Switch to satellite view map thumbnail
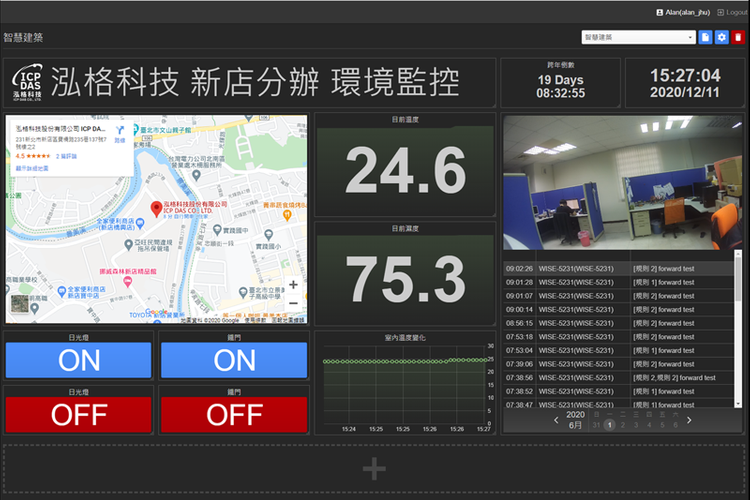The height and width of the screenshot is (500, 750). (x=20, y=305)
